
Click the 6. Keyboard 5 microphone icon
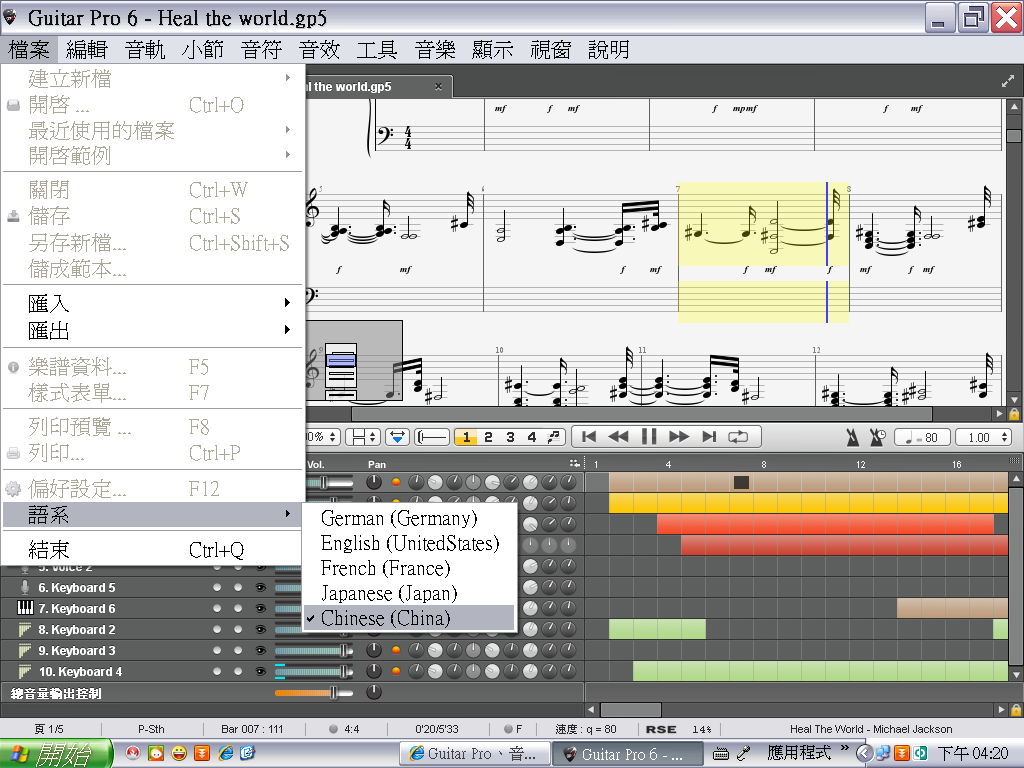(25, 587)
